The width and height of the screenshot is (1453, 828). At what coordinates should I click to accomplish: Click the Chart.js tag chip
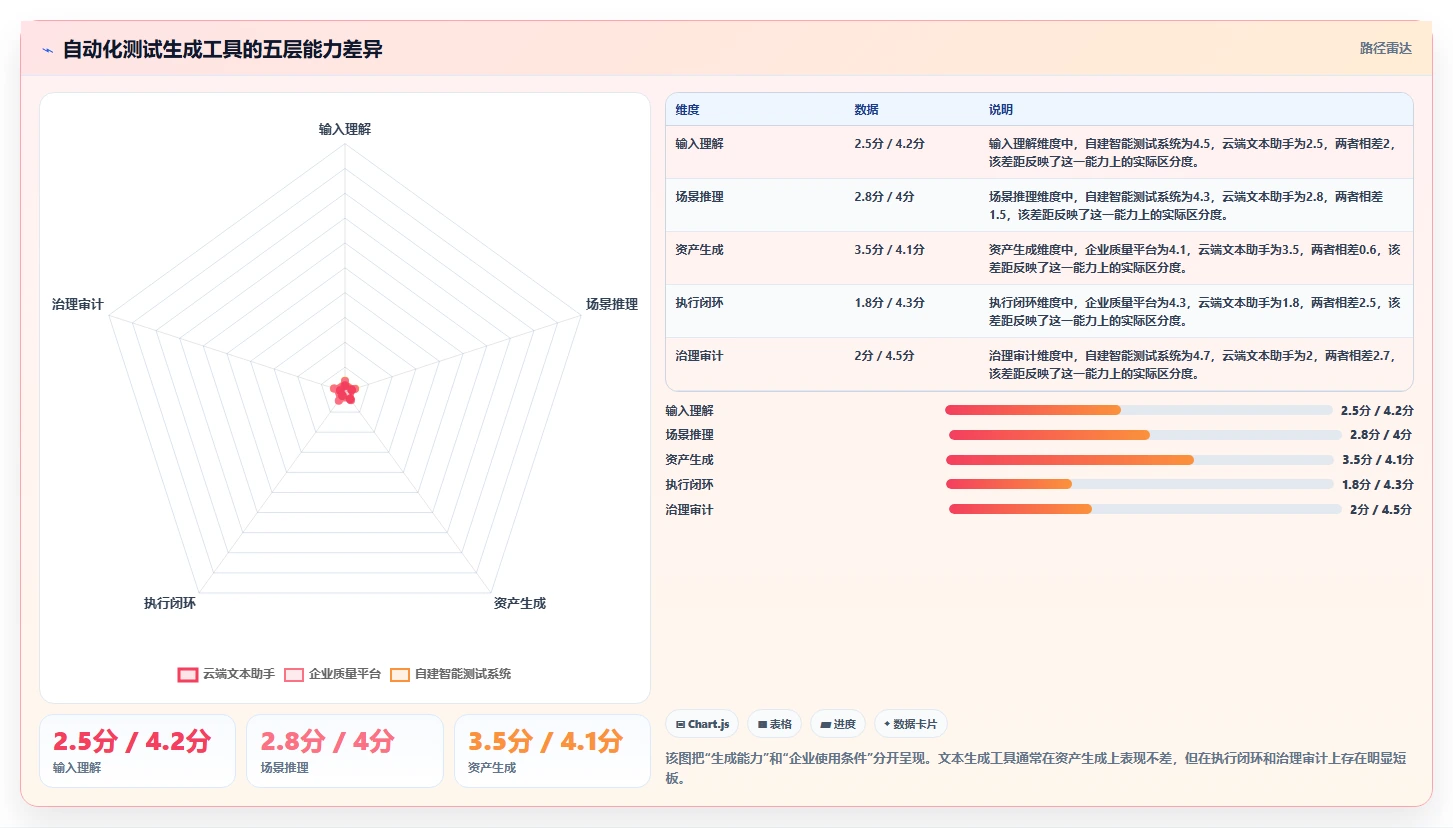click(x=702, y=724)
